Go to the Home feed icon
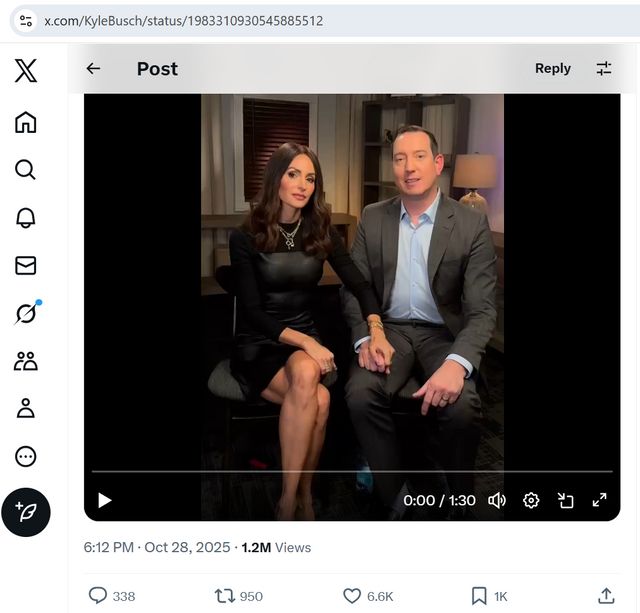The height and width of the screenshot is (613, 640). click(26, 123)
